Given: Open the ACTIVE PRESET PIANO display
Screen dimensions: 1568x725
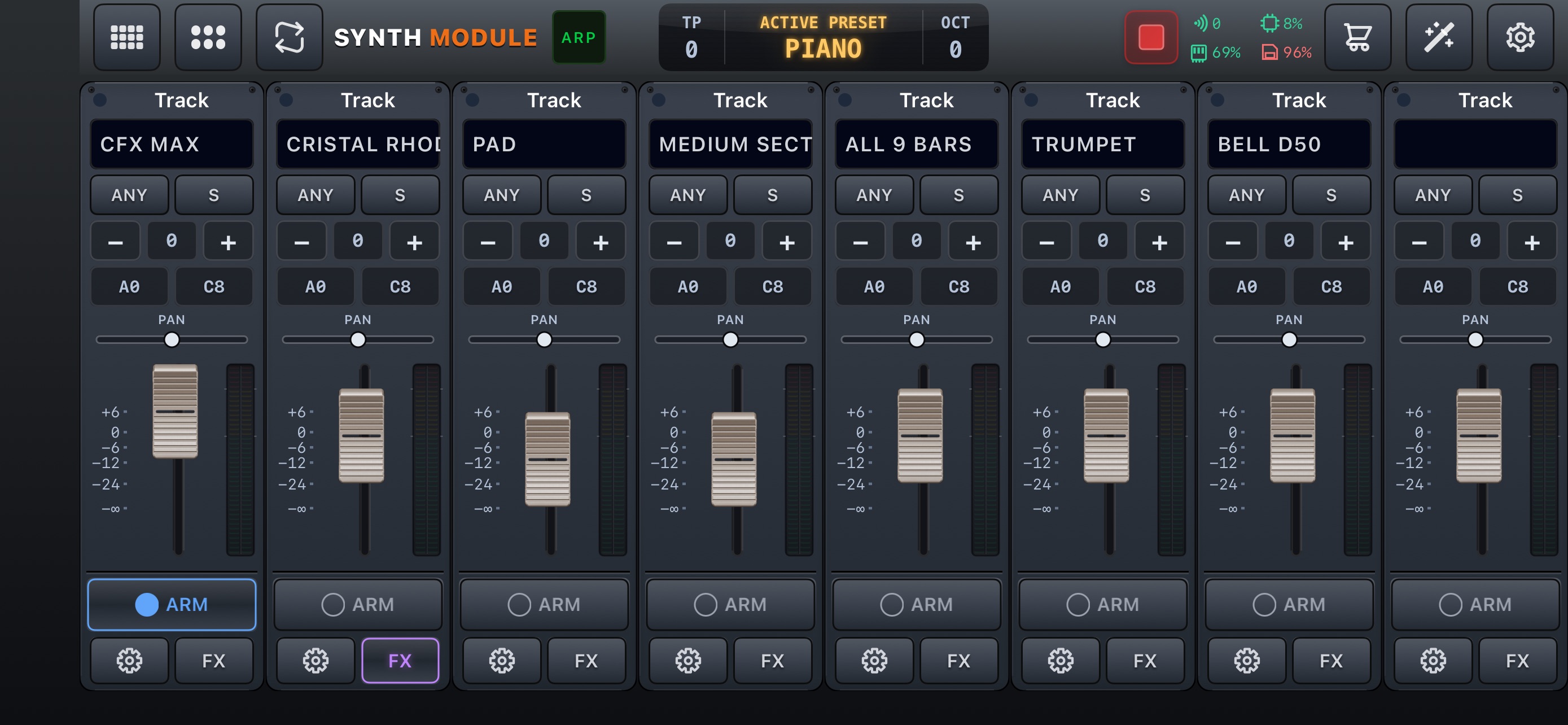Looking at the screenshot, I should click(823, 37).
